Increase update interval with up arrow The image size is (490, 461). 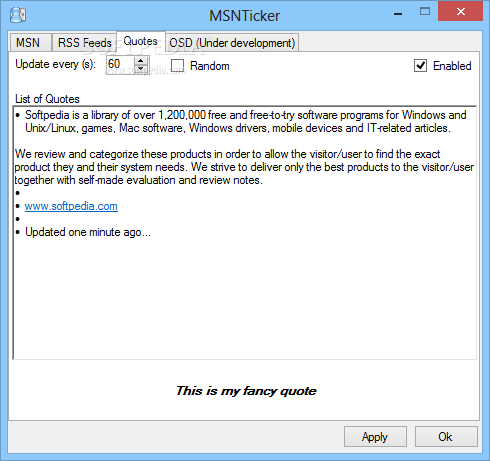point(141,60)
